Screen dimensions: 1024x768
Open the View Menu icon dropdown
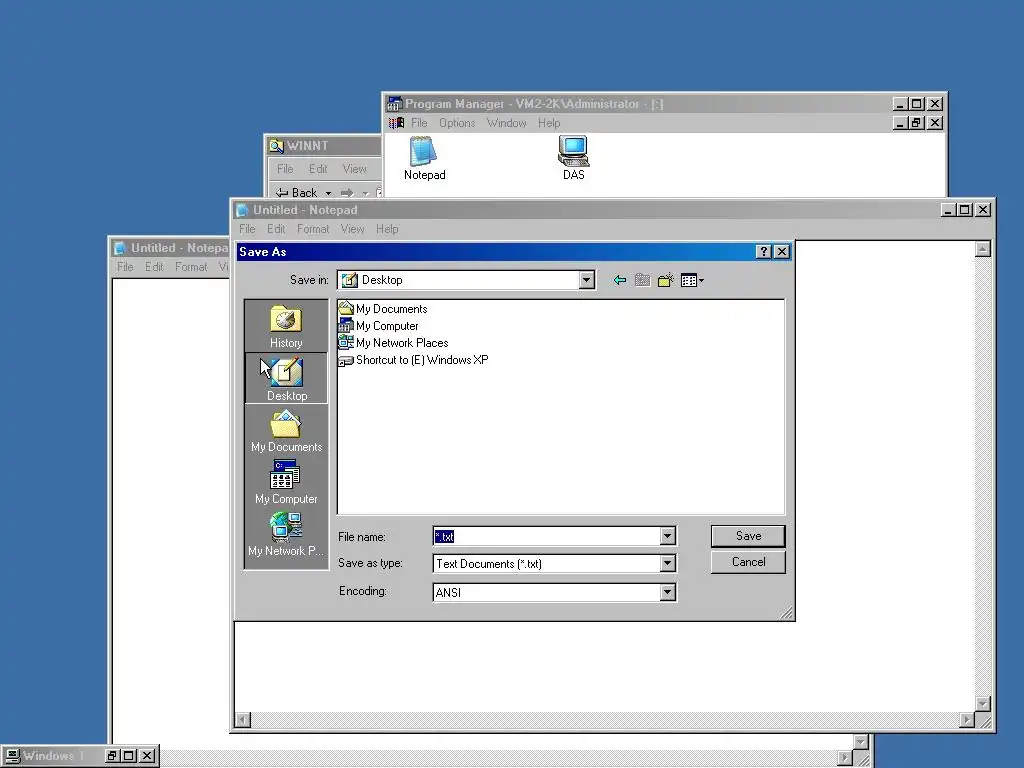pyautogui.click(x=692, y=280)
